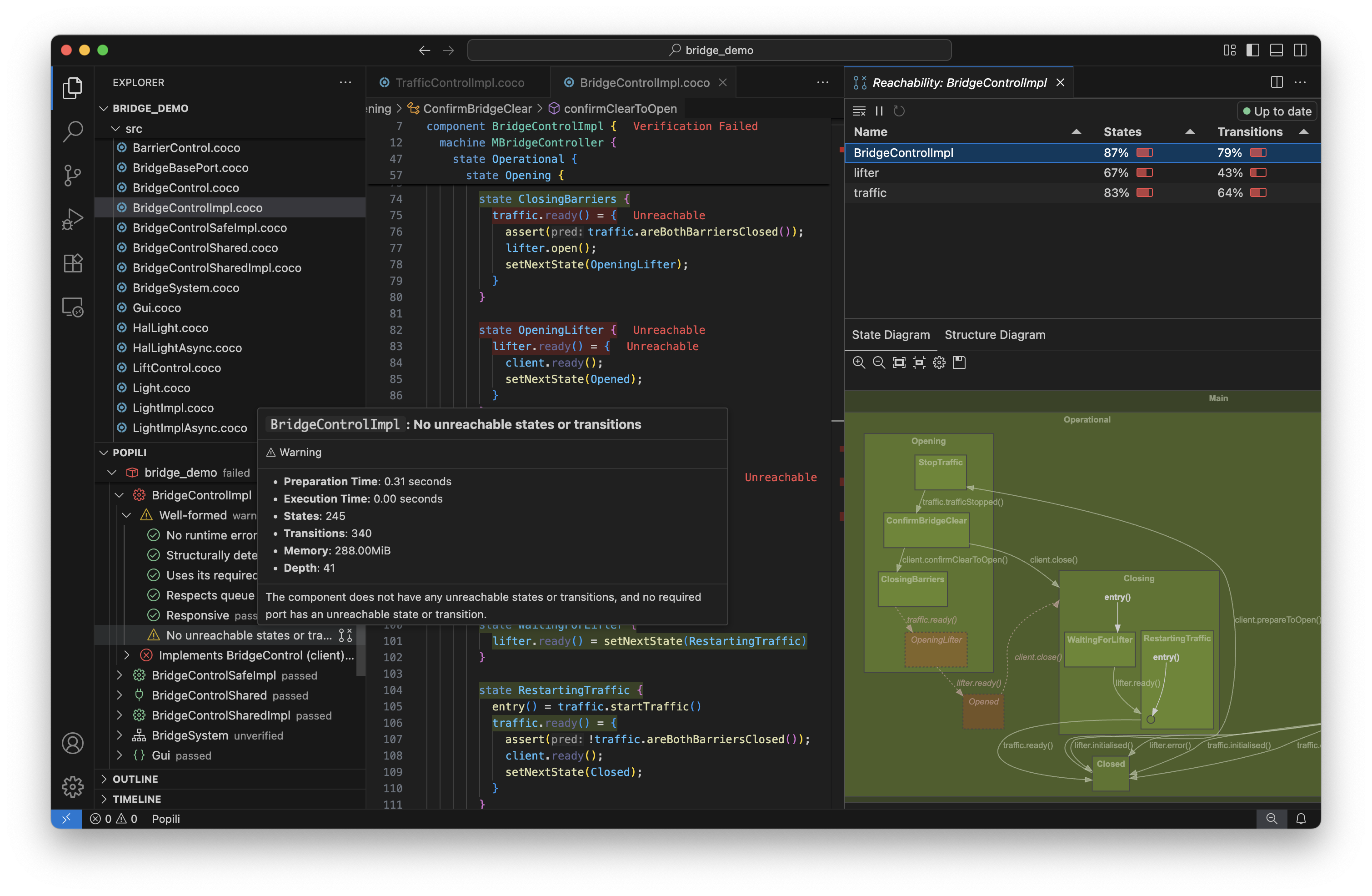Toggle the secondary side bar layout icon
1372x896 pixels.
(x=1300, y=50)
